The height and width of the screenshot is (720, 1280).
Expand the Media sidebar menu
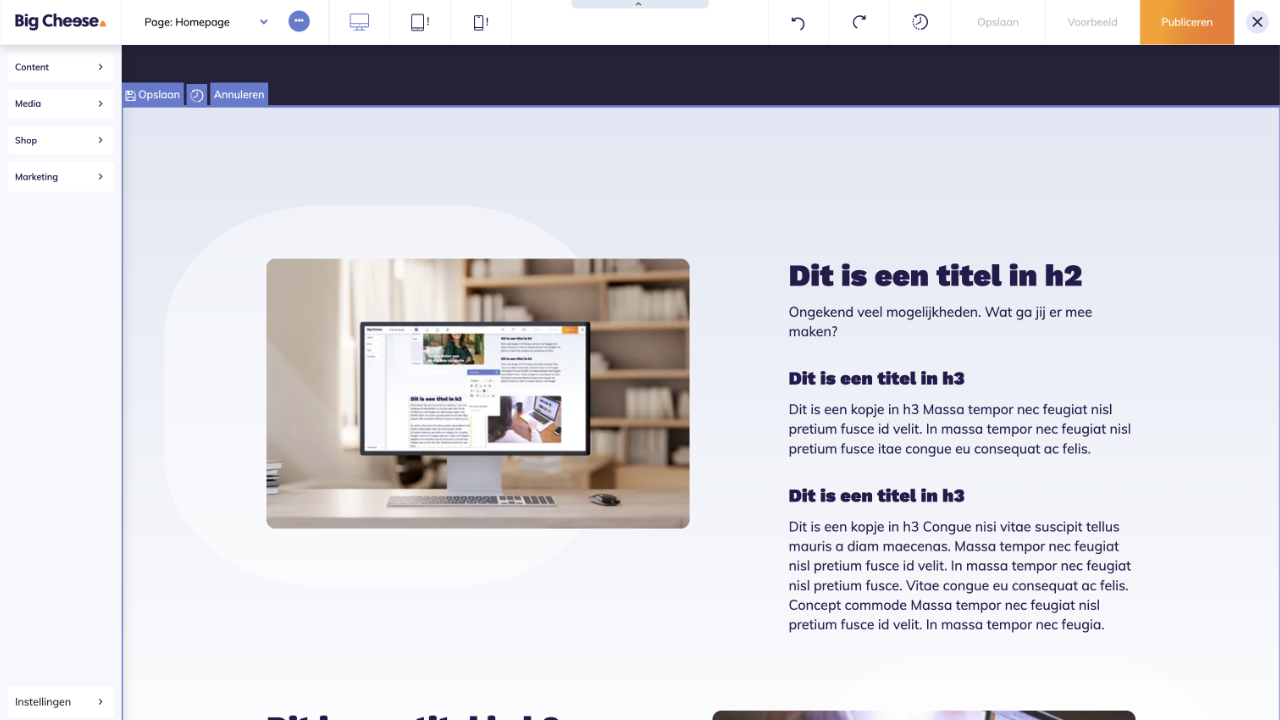click(60, 104)
